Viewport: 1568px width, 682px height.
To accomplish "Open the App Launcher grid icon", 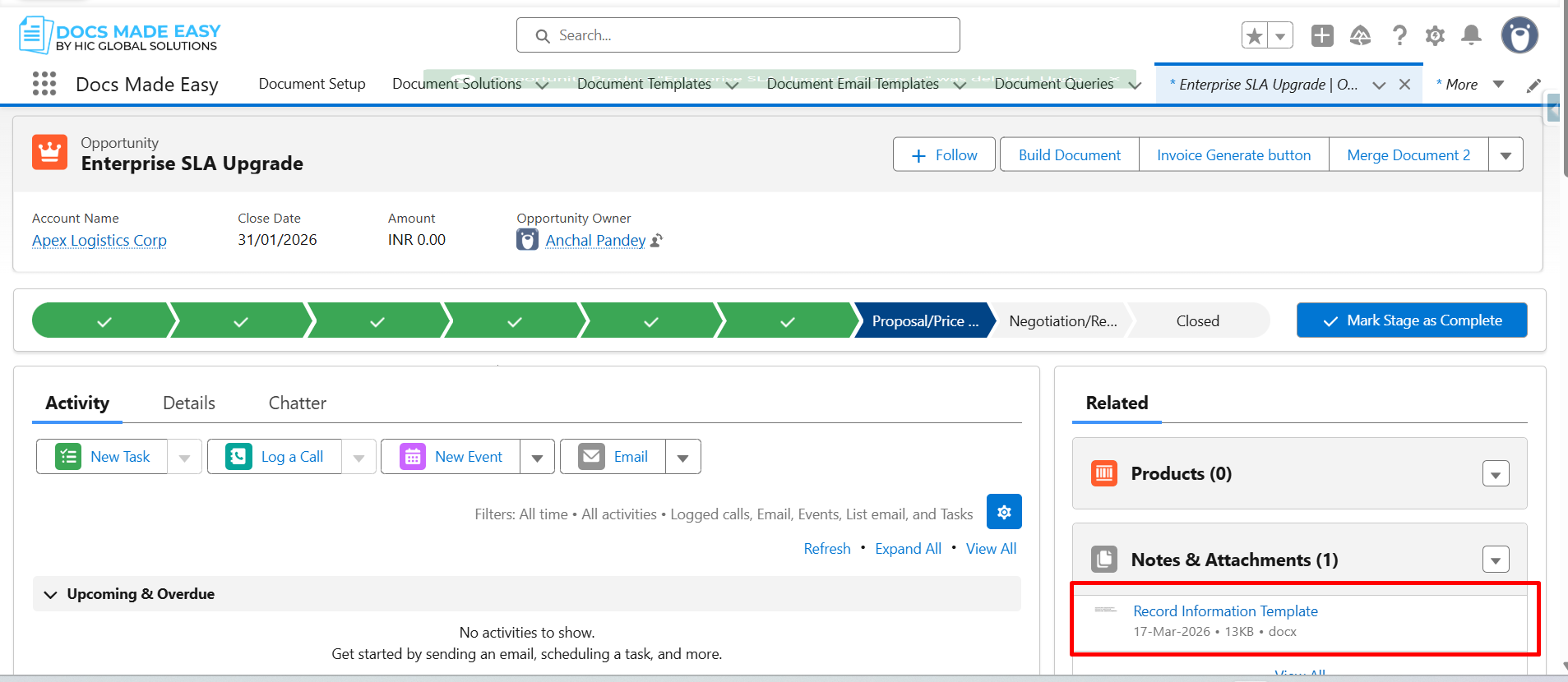I will point(44,84).
